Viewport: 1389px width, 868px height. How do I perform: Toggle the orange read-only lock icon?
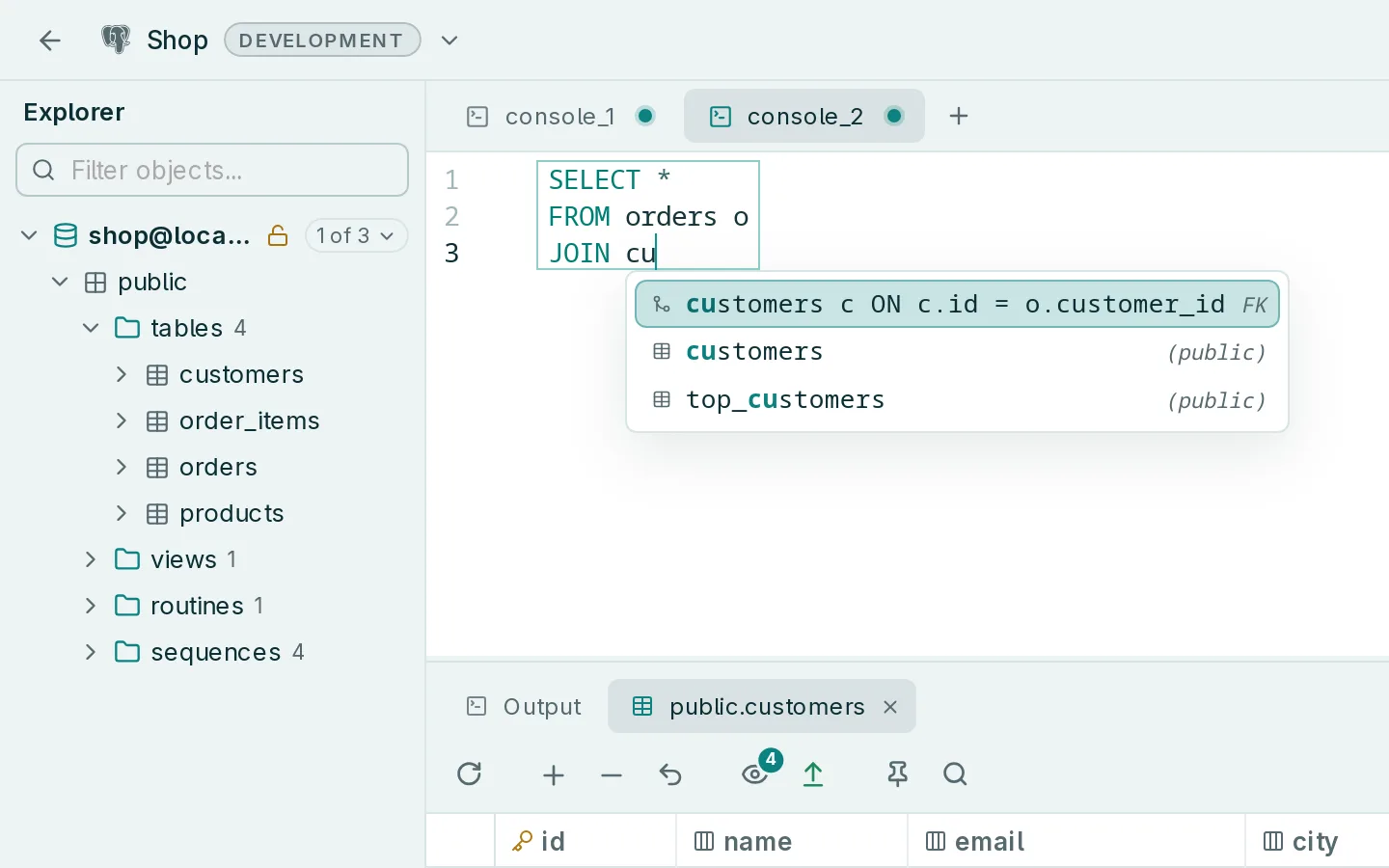click(x=278, y=235)
